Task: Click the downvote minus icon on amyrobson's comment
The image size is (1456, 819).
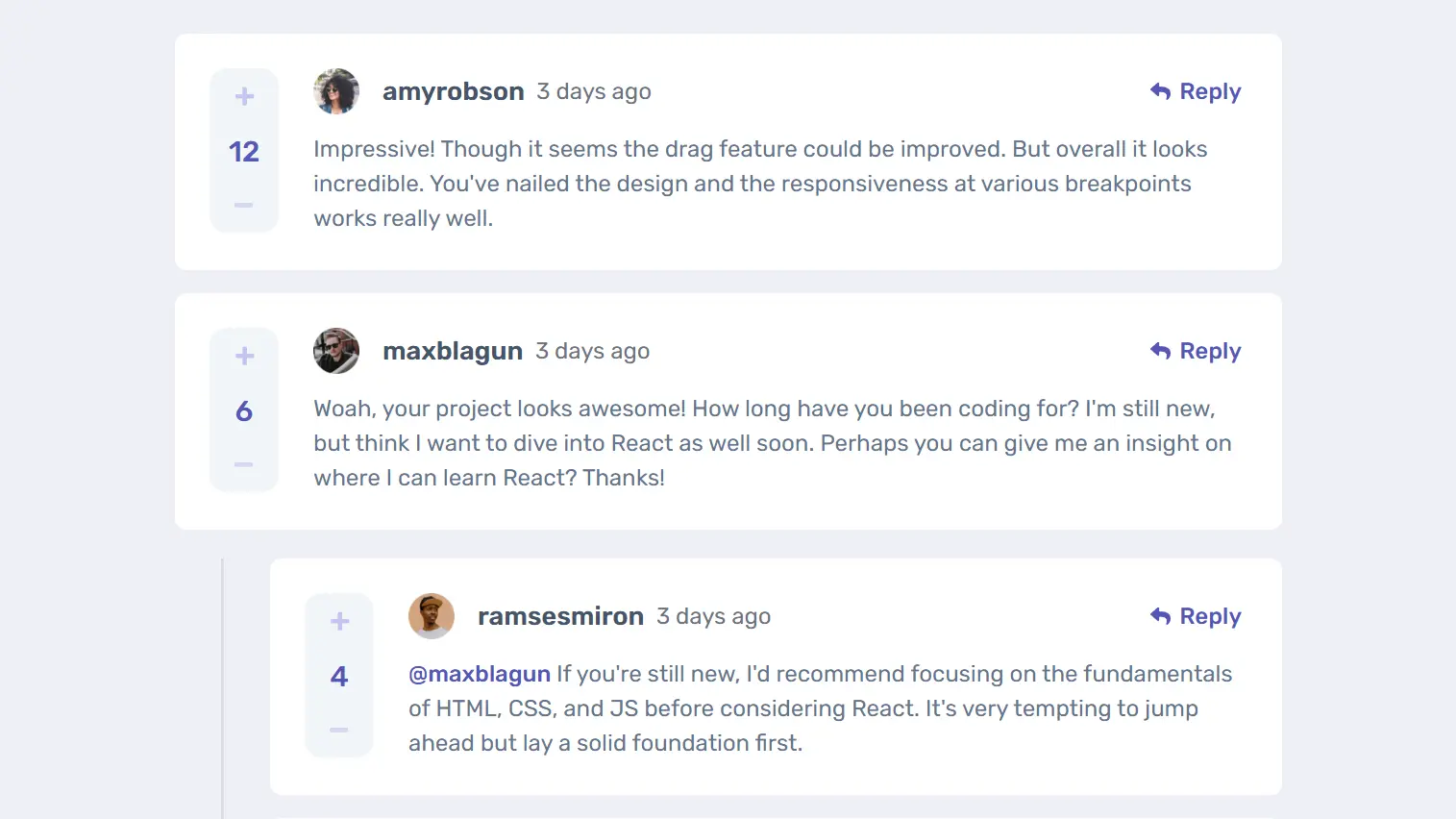Action: point(243,205)
